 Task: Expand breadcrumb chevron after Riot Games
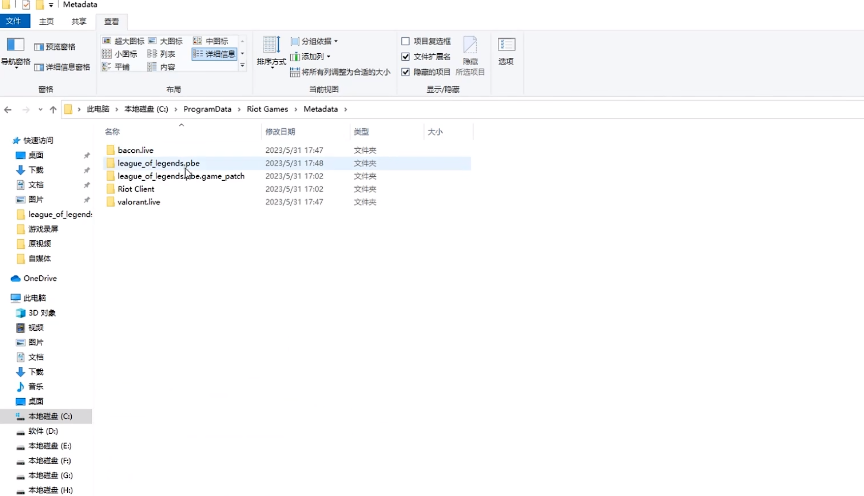(x=296, y=110)
